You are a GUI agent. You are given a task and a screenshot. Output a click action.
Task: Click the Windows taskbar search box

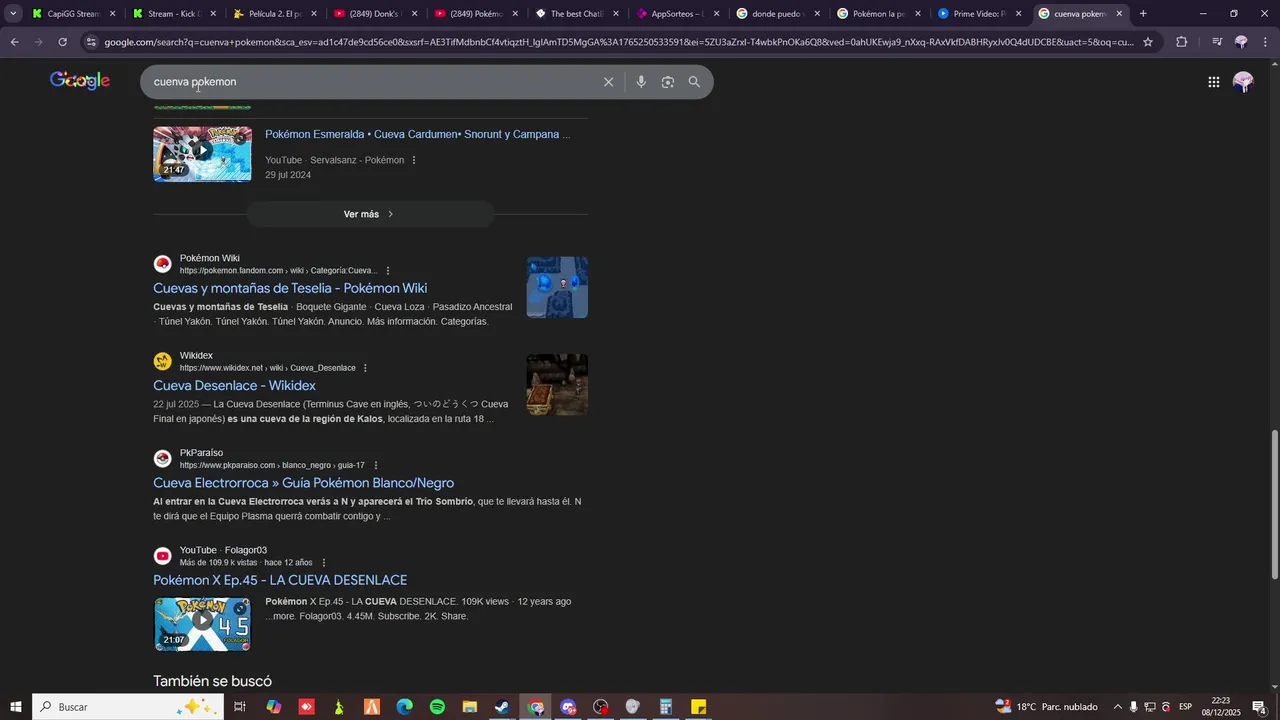pos(128,707)
